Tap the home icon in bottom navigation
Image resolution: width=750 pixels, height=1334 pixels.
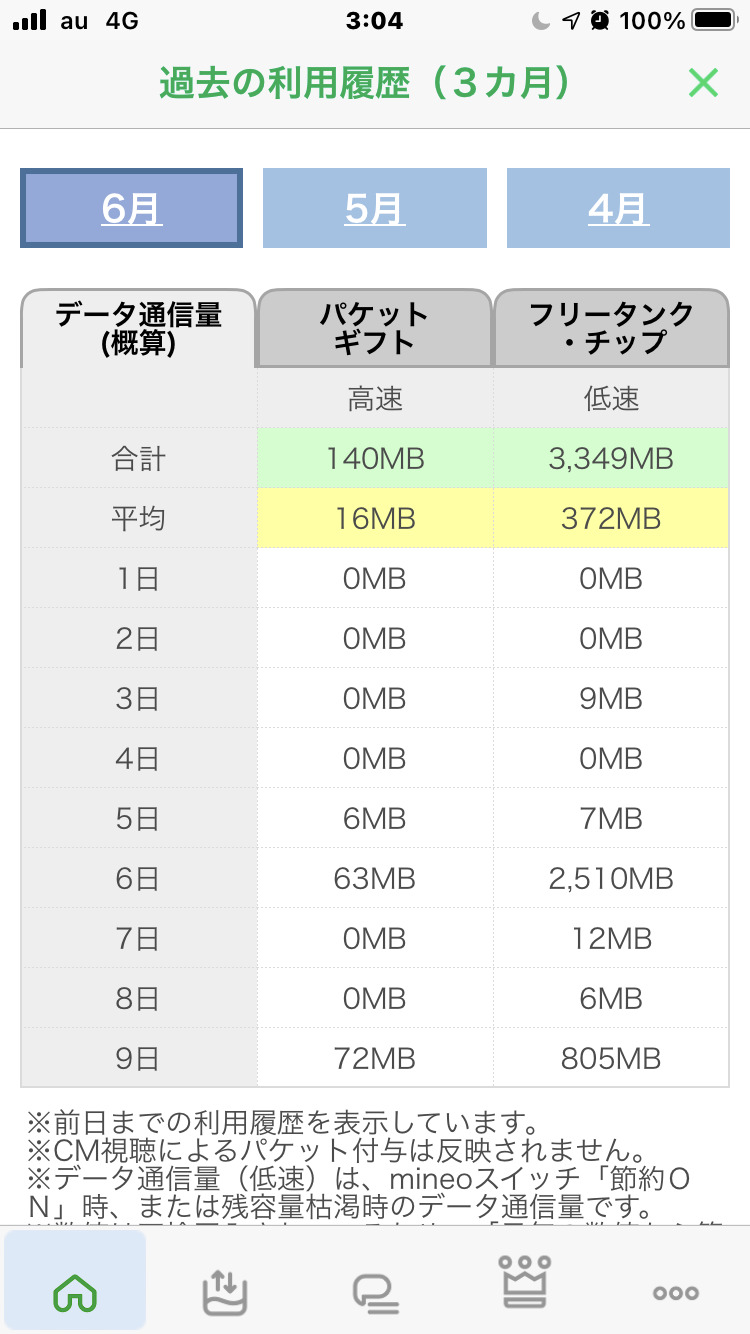coord(76,1293)
